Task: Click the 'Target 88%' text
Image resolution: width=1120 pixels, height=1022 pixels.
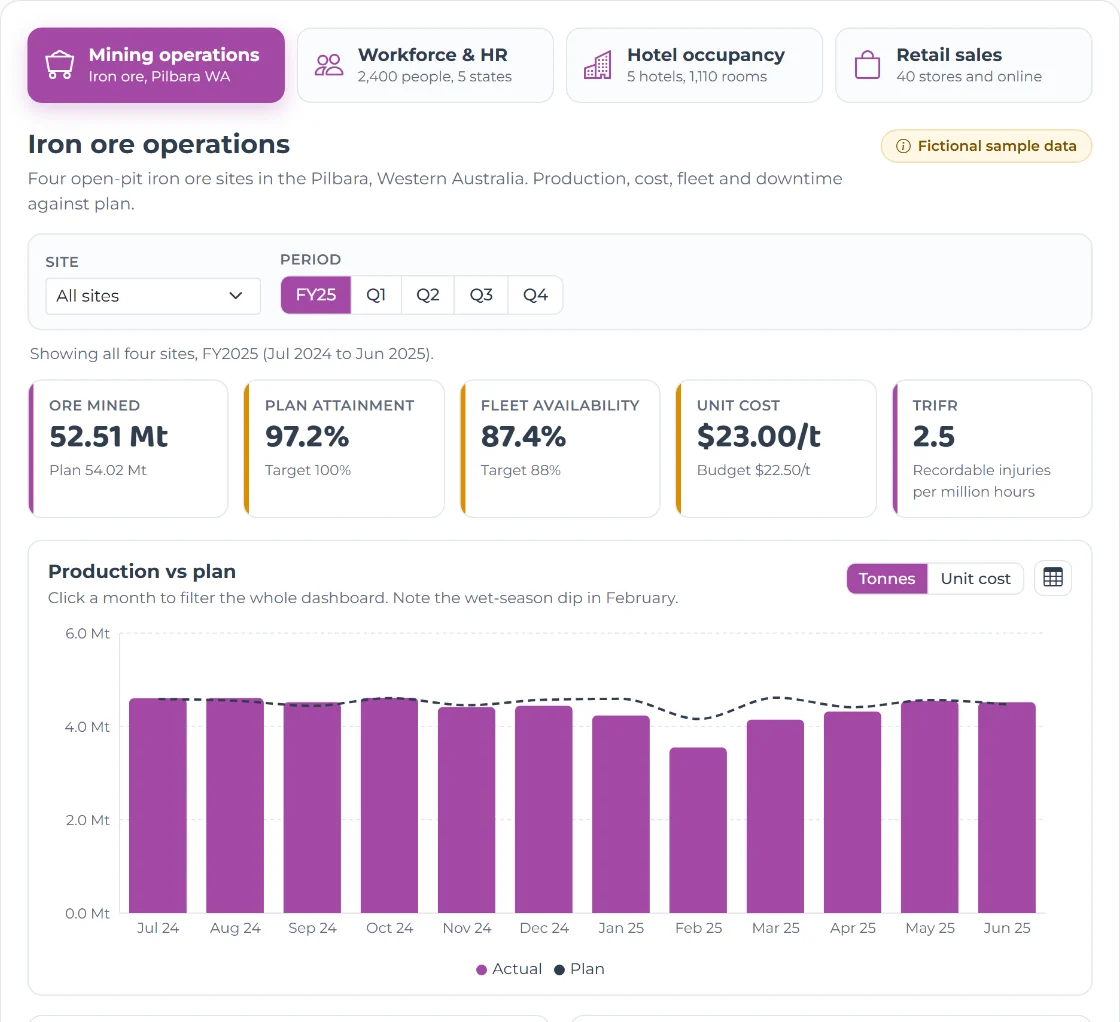Action: pyautogui.click(x=521, y=470)
